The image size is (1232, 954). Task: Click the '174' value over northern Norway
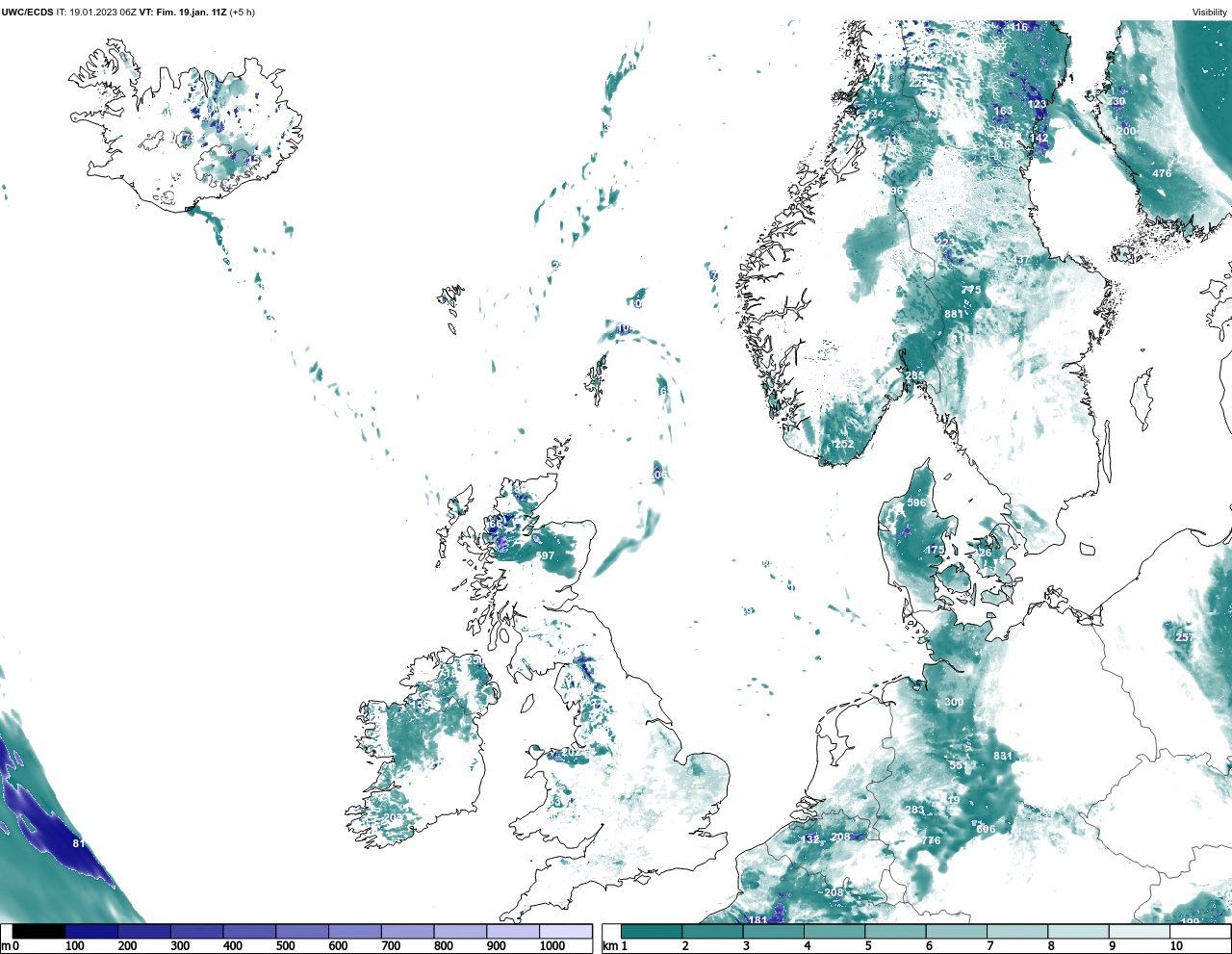[x=874, y=114]
